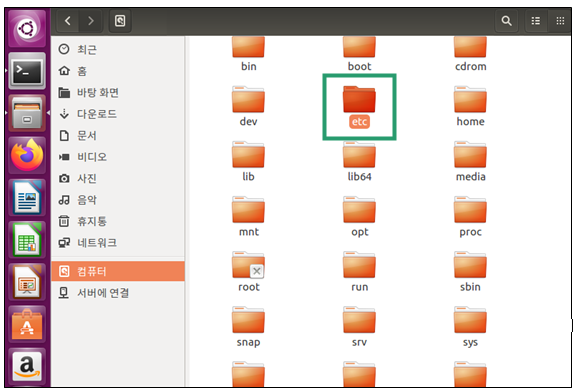574x392 pixels.
Task: Open the search magnifier in toolbar
Action: pyautogui.click(x=506, y=21)
